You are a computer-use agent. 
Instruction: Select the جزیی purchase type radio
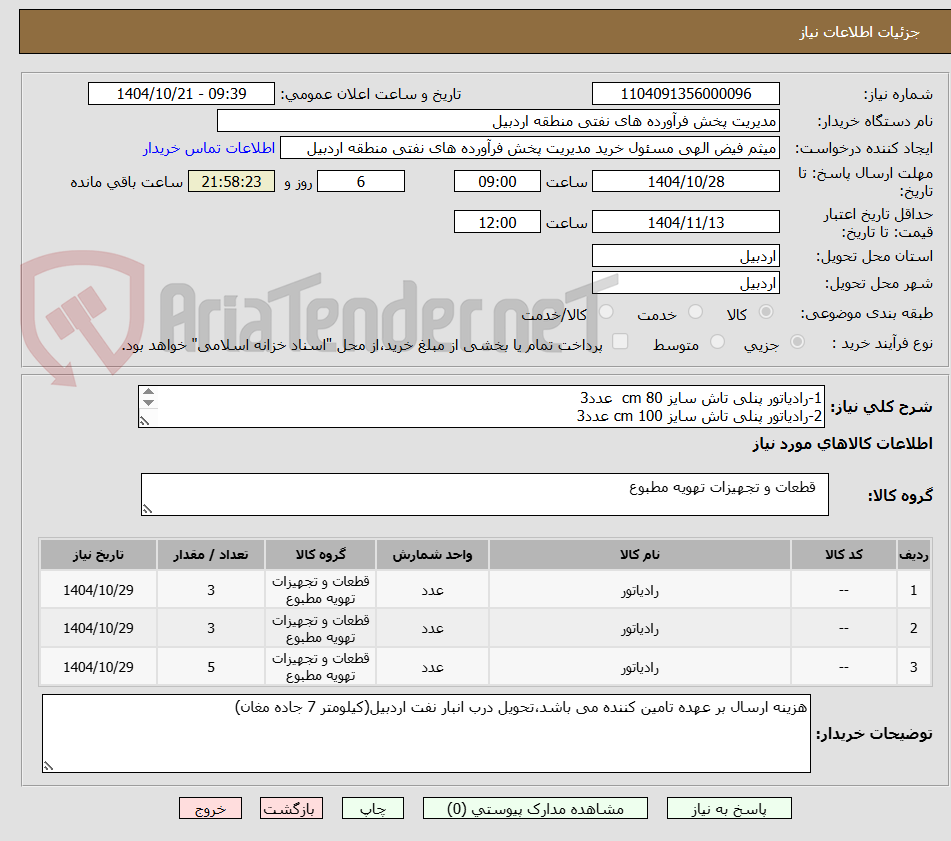pos(798,342)
